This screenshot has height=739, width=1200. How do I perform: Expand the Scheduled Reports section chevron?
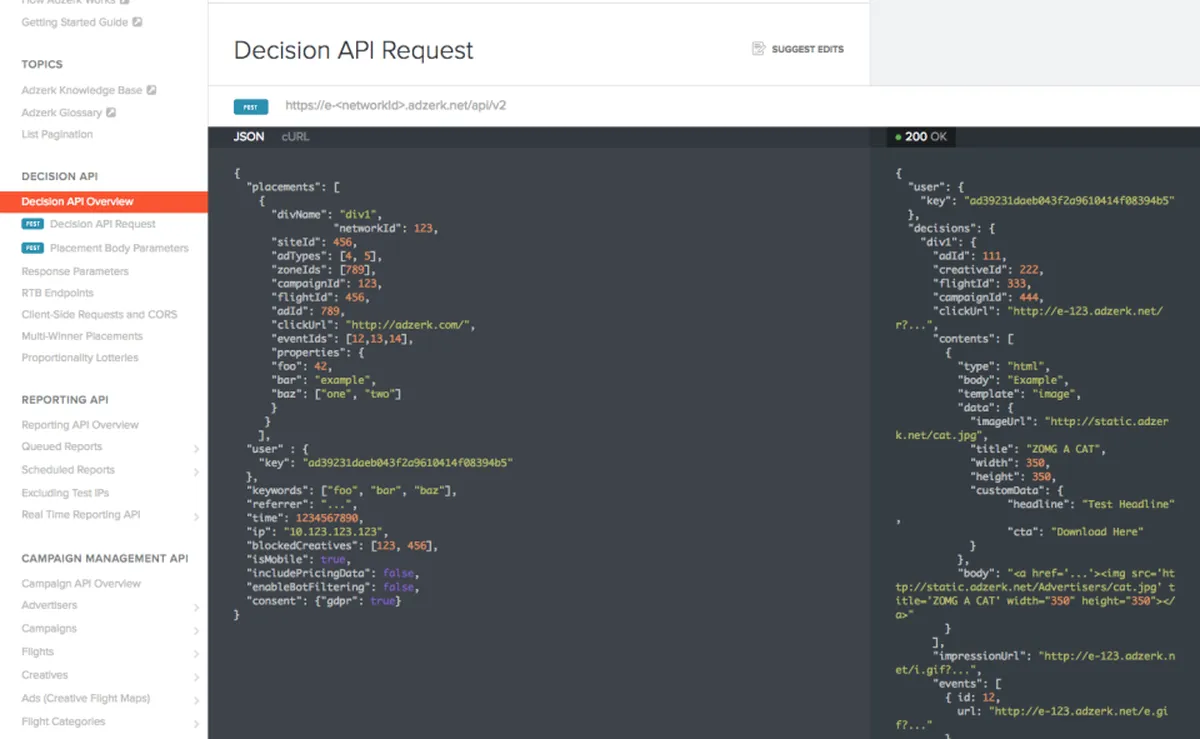click(x=196, y=472)
